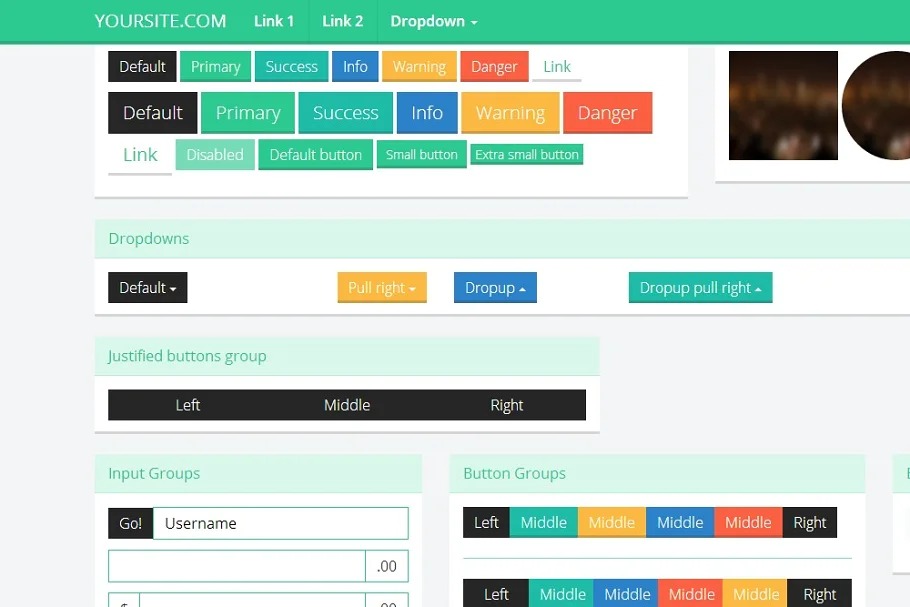Select Left in the justified buttons group
Screen dimensions: 910x607
click(188, 405)
